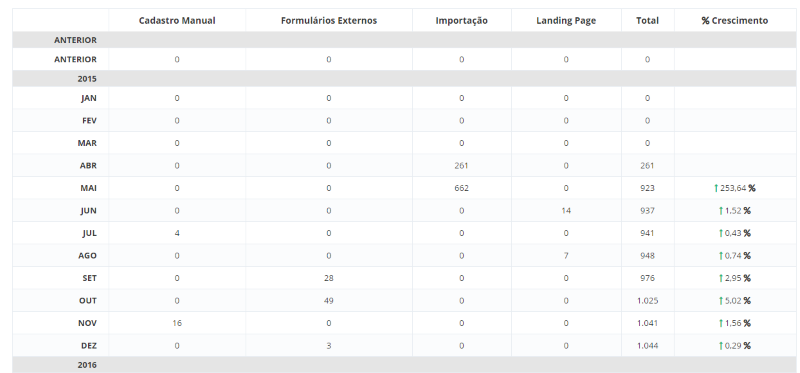Click the Landing Page column header
The height and width of the screenshot is (373, 800).
tap(566, 20)
